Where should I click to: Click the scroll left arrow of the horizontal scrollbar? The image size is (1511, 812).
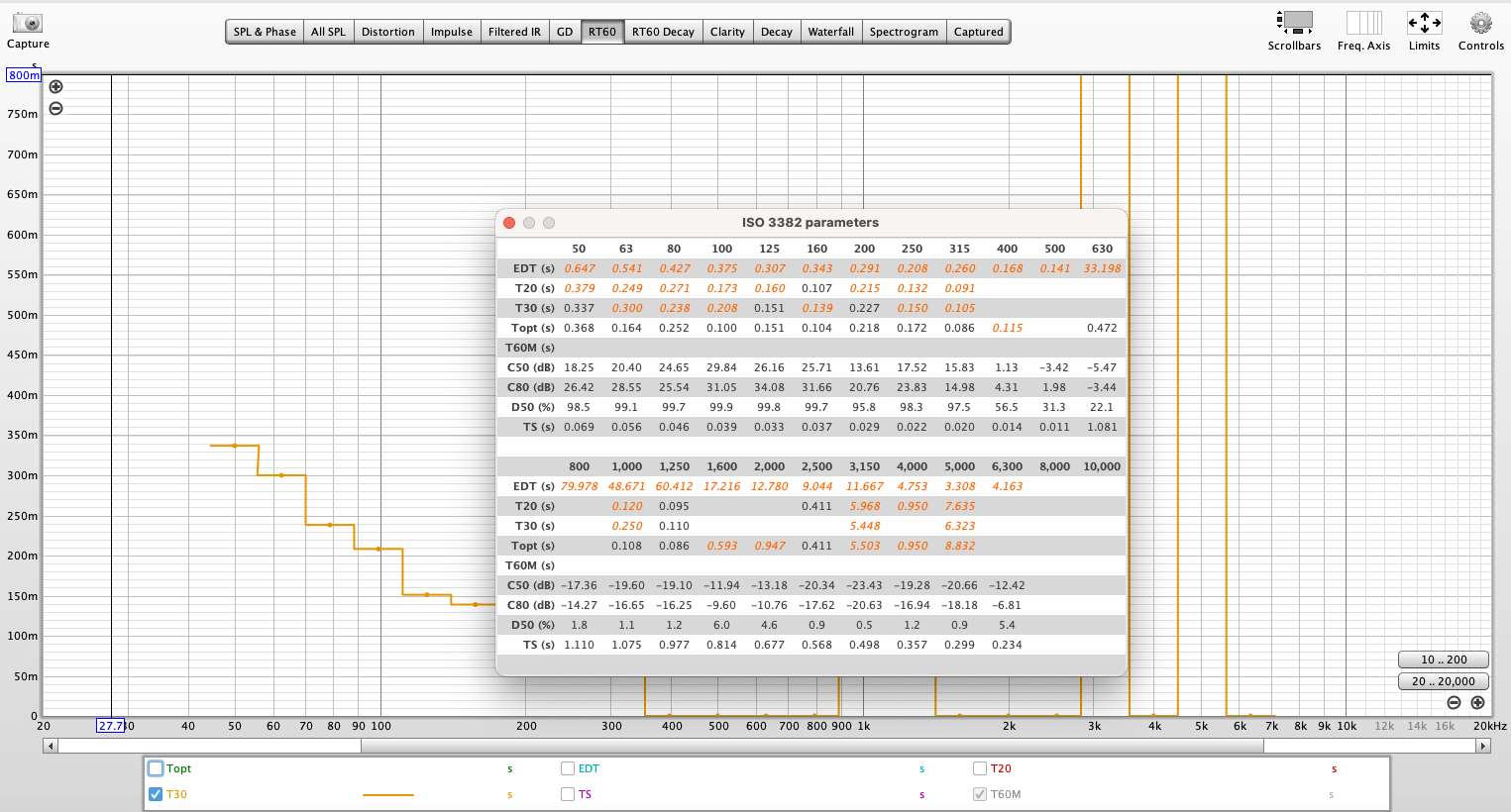(x=50, y=746)
